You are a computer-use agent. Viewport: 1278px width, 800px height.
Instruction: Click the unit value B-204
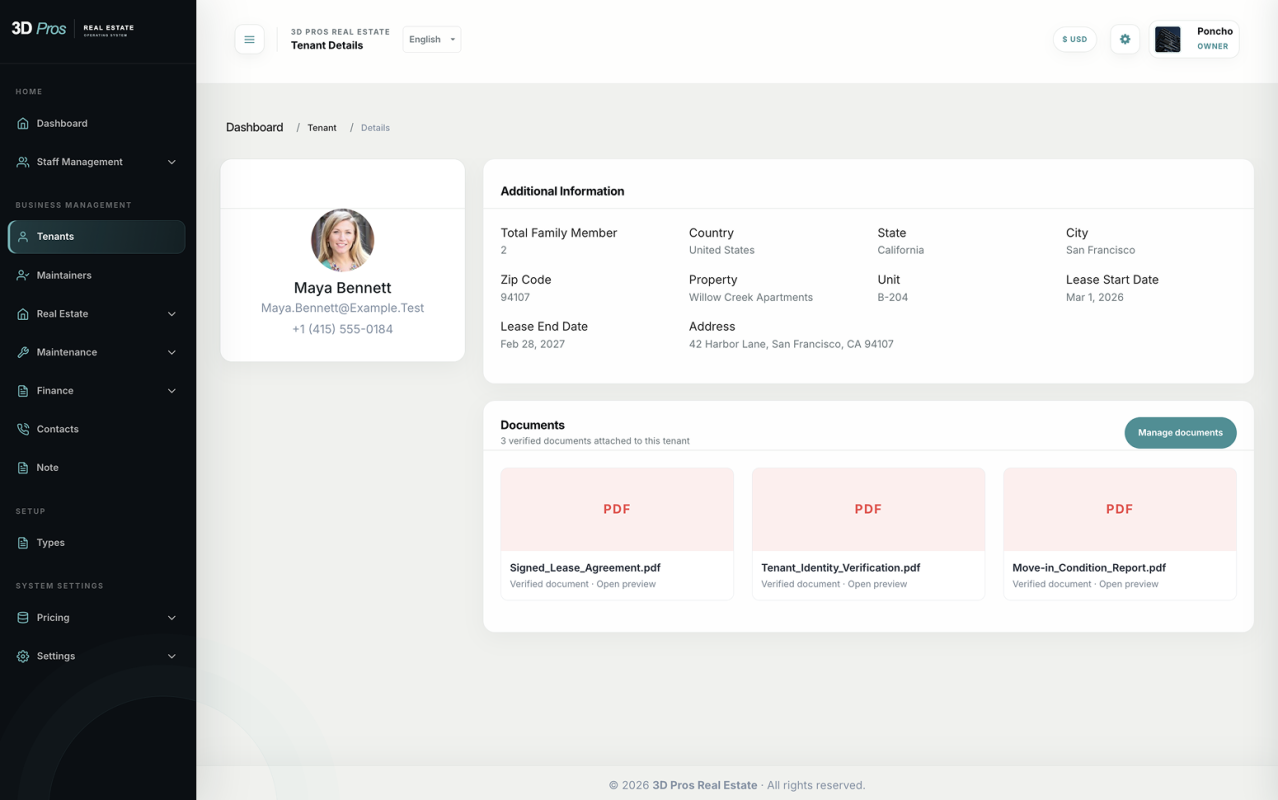[893, 297]
